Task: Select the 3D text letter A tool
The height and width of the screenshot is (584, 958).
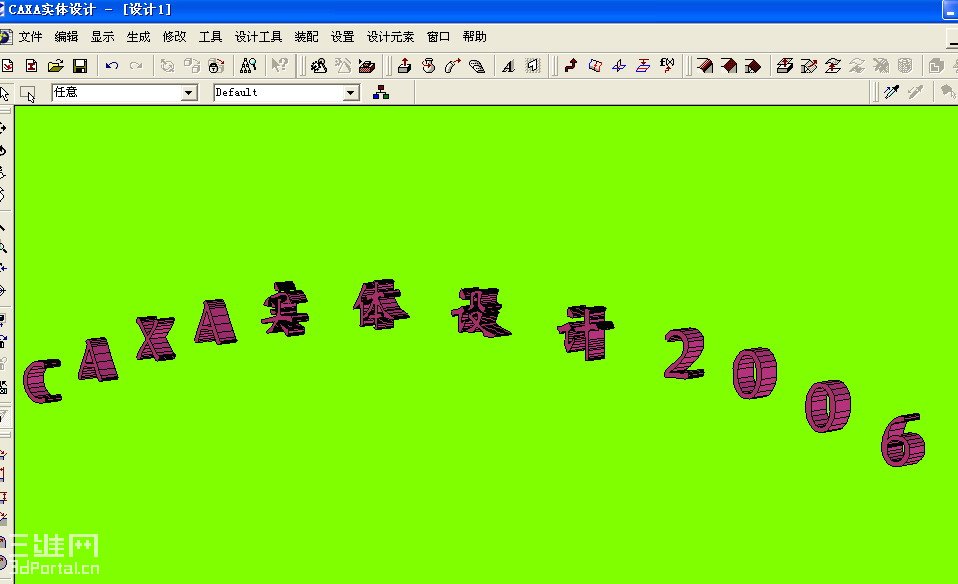Action: [508, 65]
